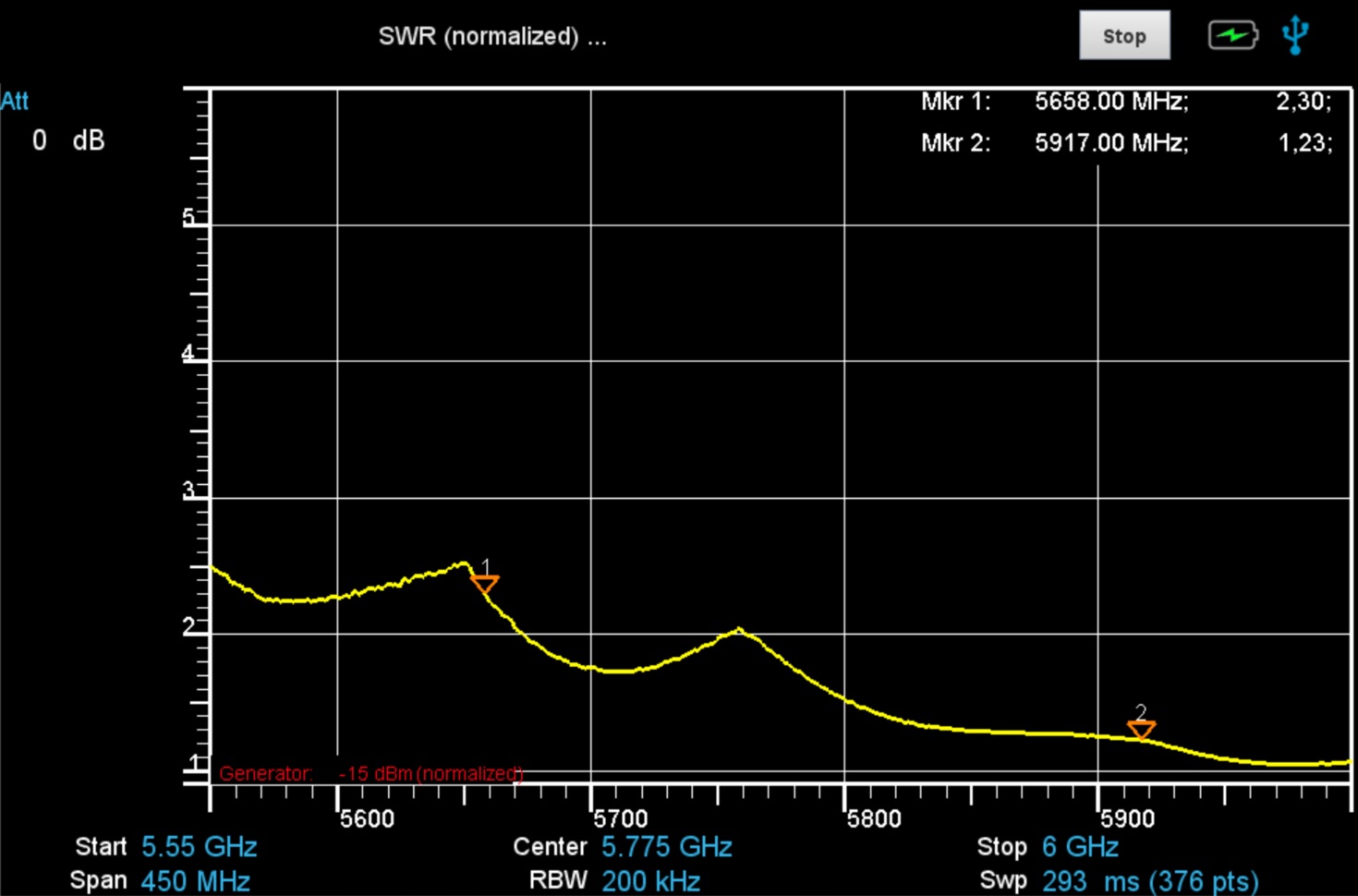Screen dimensions: 1358x896
Task: Edit the 0 dB attenuation value
Action: coord(67,140)
